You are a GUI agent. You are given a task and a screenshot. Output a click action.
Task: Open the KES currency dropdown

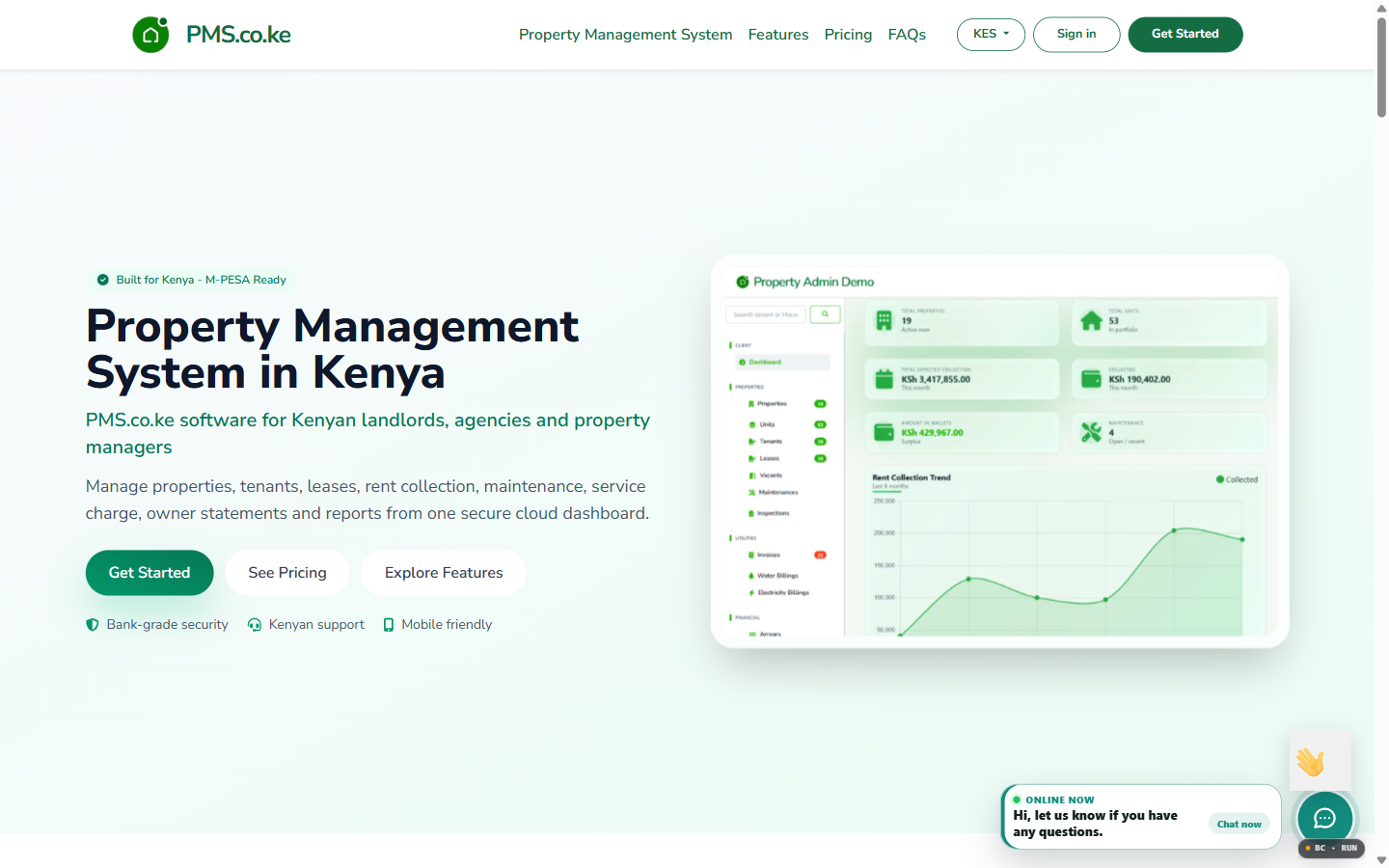coord(991,35)
